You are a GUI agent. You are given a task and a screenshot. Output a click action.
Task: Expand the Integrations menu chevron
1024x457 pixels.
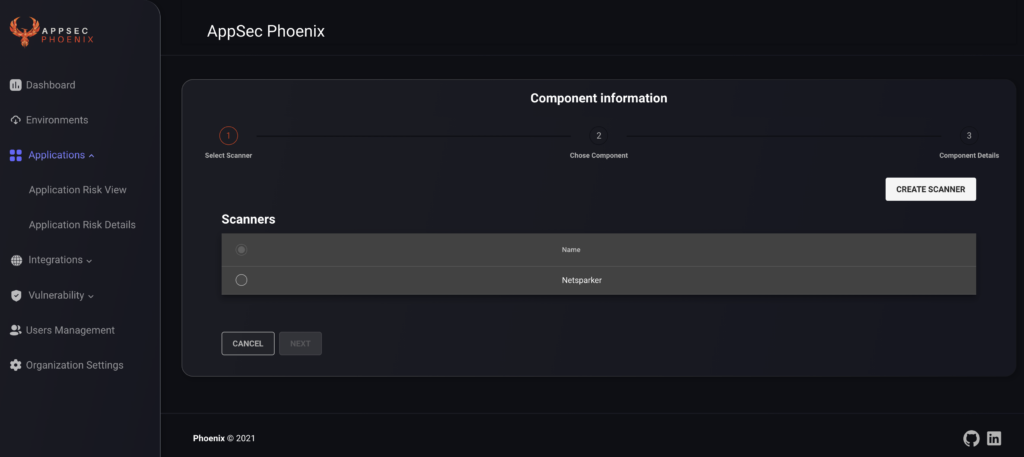point(89,261)
